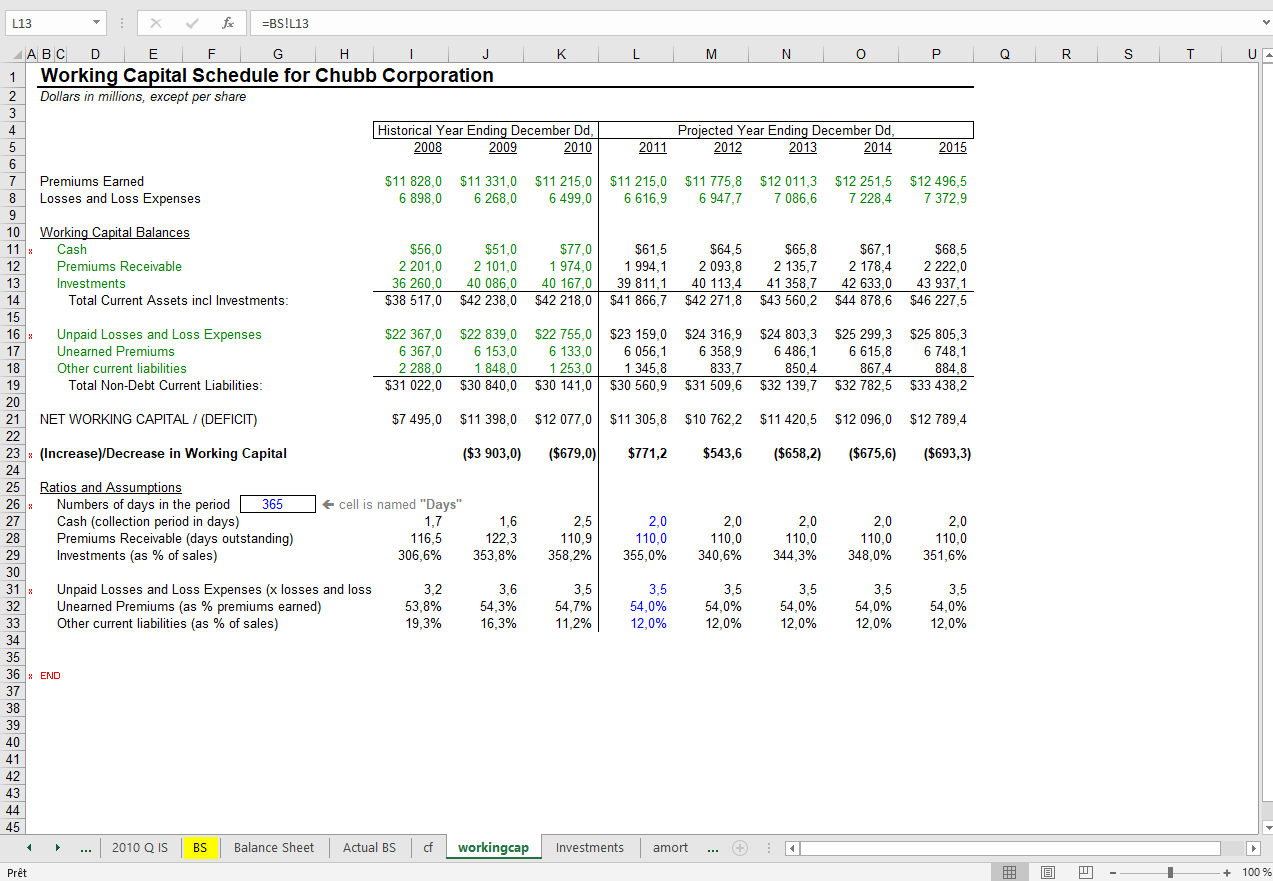This screenshot has width=1273, height=881.
Task: Click the Name Box showing L13
Action: point(46,23)
